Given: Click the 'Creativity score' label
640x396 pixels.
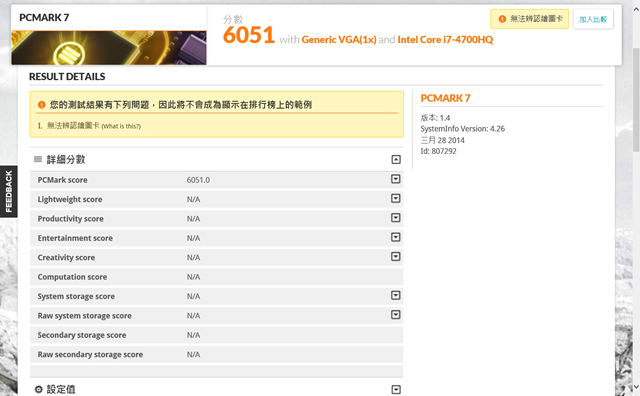Looking at the screenshot, I should pyautogui.click(x=66, y=258).
